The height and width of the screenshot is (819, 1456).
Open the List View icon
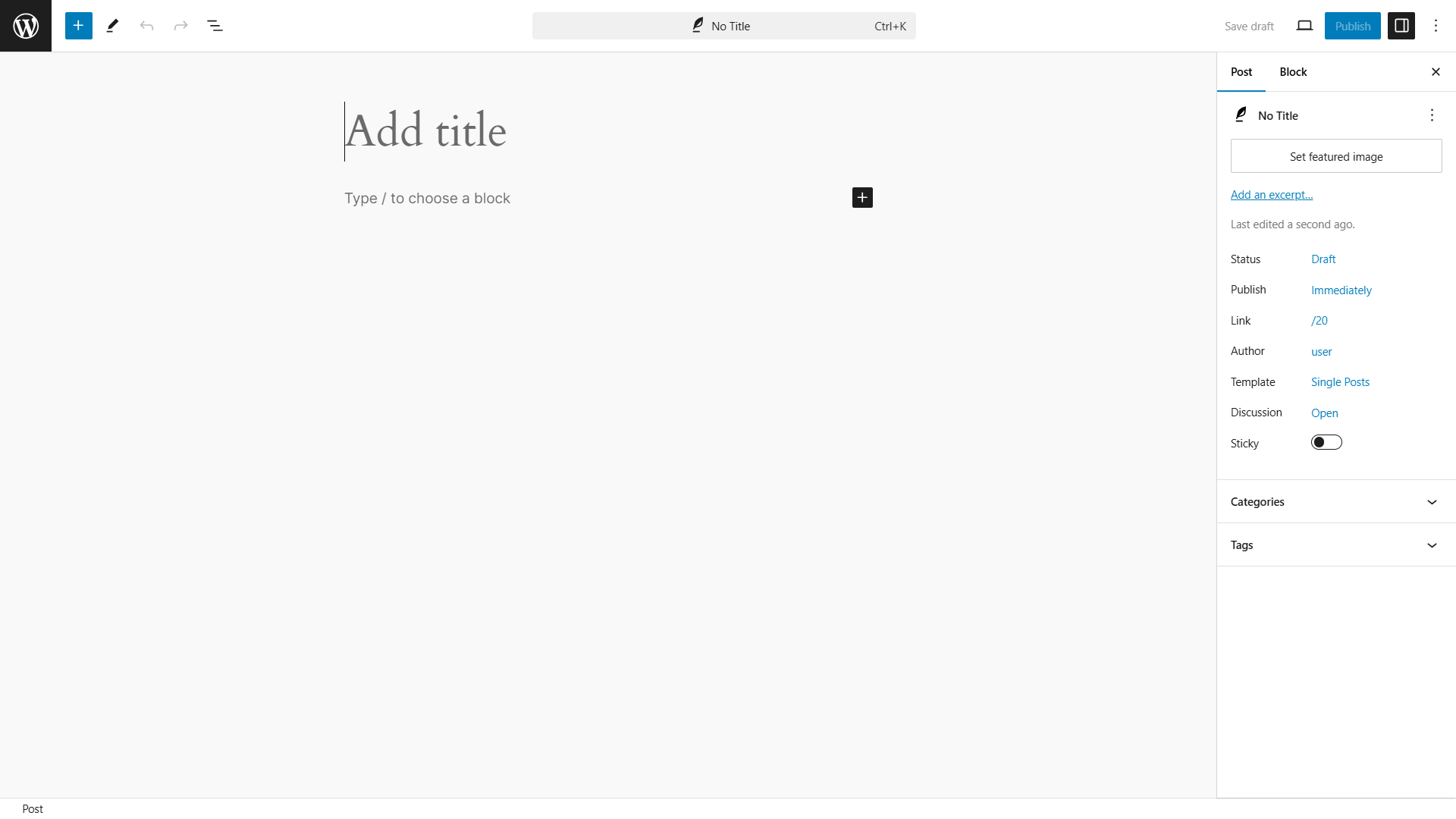214,25
